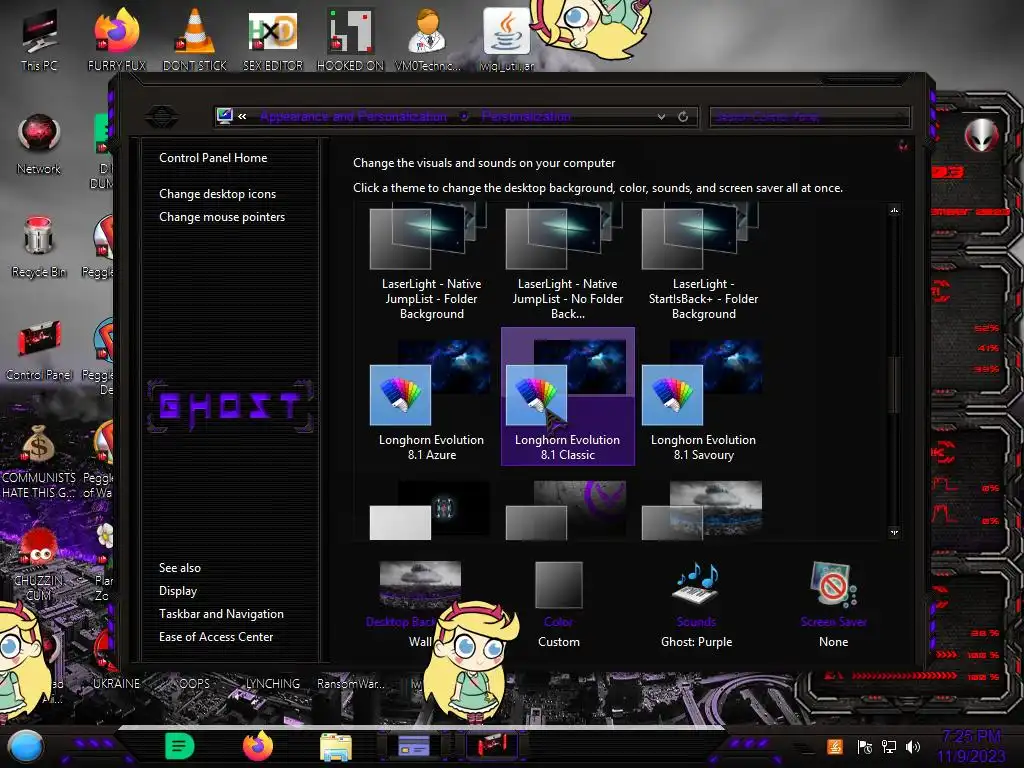Open the Alienware head gadget icon
Screen dimensions: 1024x768
point(981,135)
